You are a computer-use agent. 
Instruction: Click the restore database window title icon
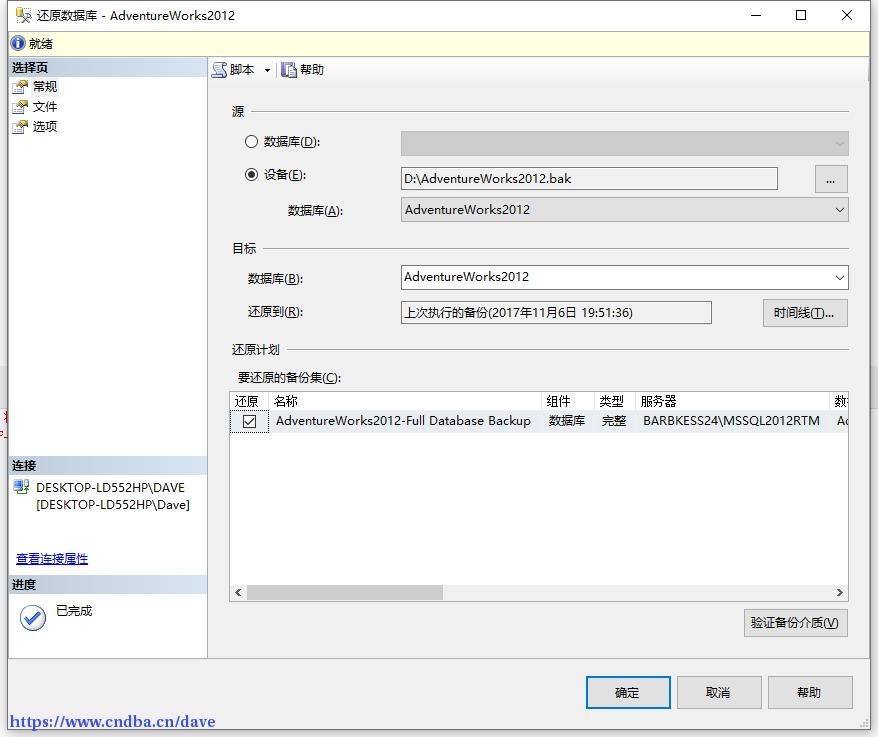tap(24, 16)
